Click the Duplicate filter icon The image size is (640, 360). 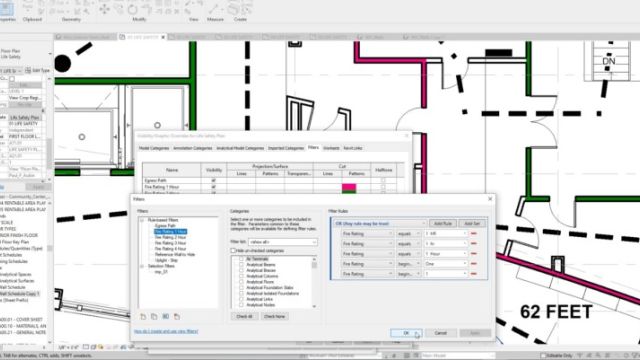154,316
